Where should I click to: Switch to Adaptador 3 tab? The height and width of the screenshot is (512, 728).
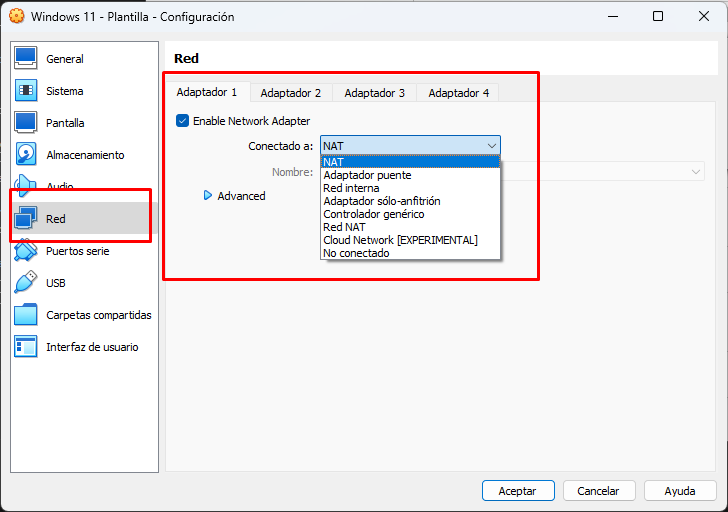point(375,93)
